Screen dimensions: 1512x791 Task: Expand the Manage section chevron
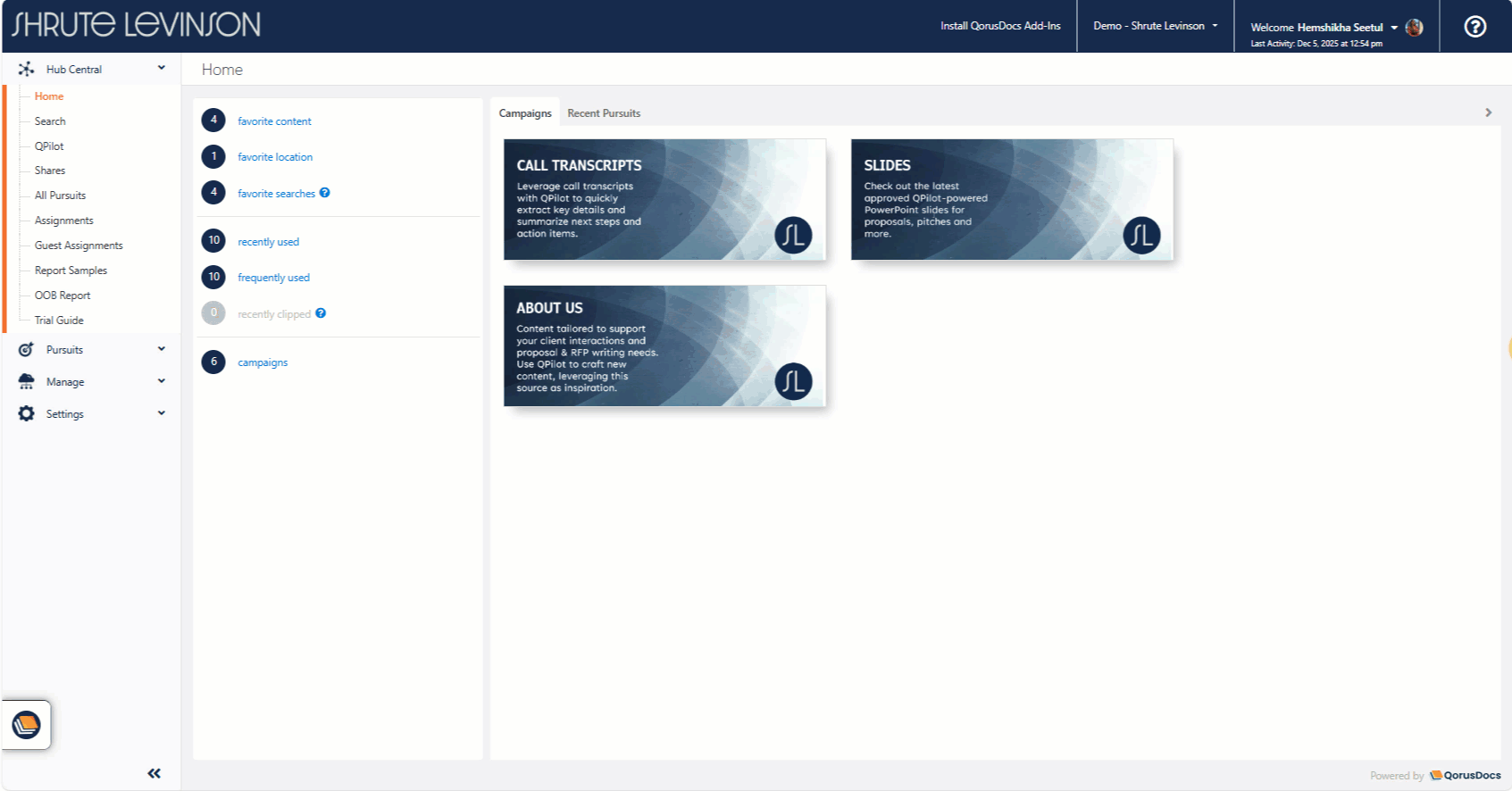click(162, 381)
